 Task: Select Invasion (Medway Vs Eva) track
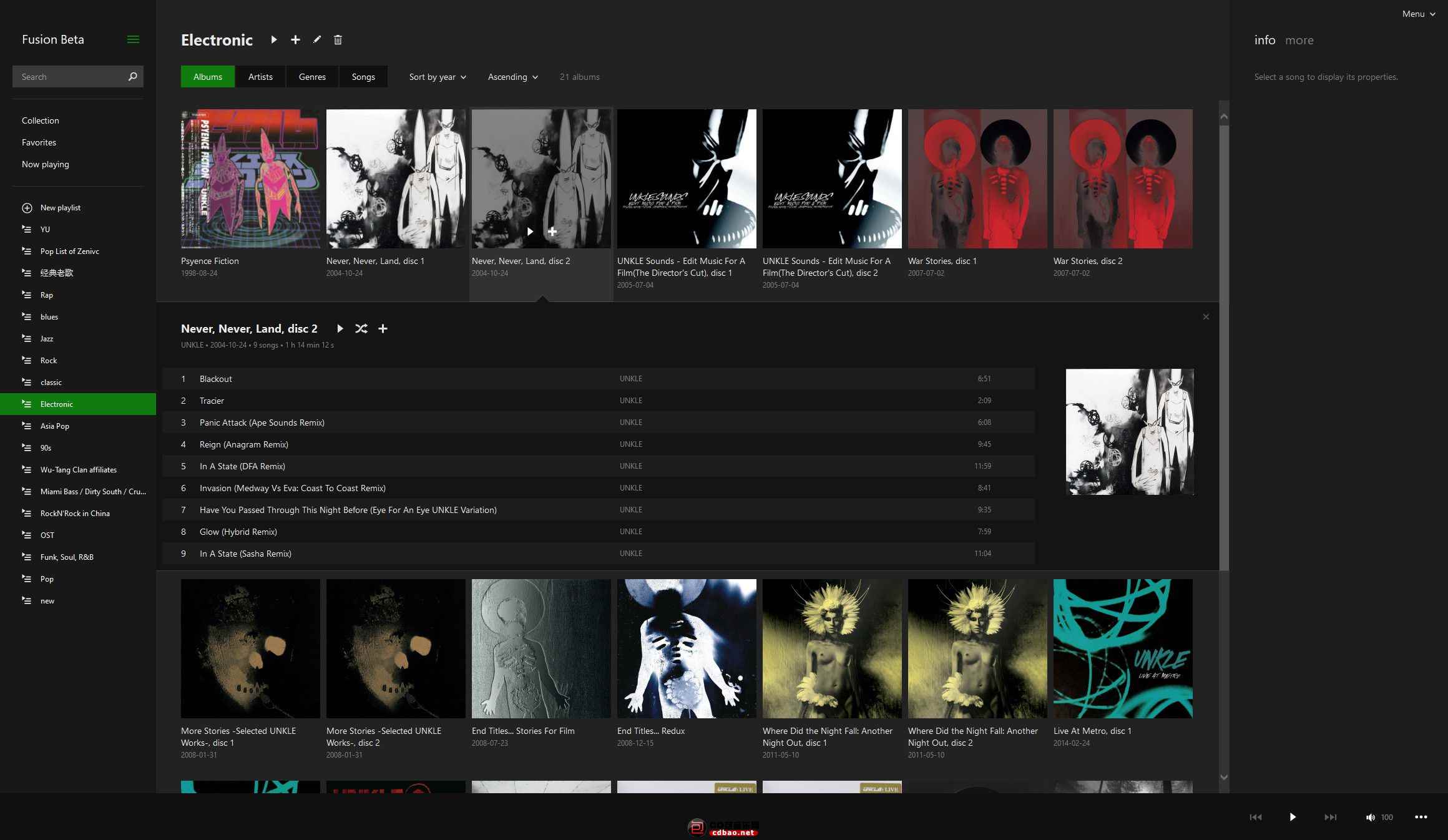(x=599, y=488)
